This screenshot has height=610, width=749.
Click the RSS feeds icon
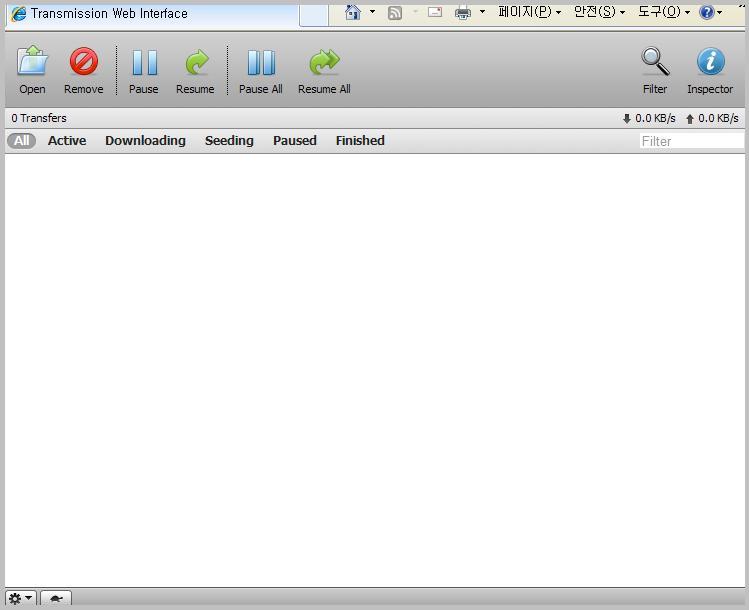coord(395,12)
